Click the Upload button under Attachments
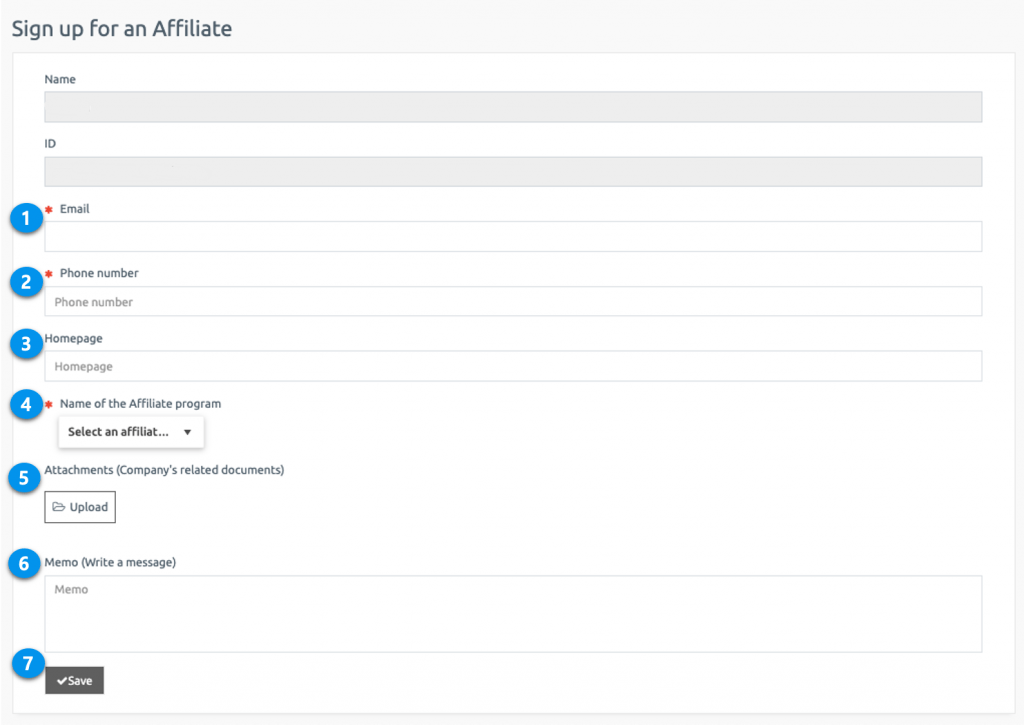Viewport: 1024px width, 725px height. pyautogui.click(x=80, y=507)
